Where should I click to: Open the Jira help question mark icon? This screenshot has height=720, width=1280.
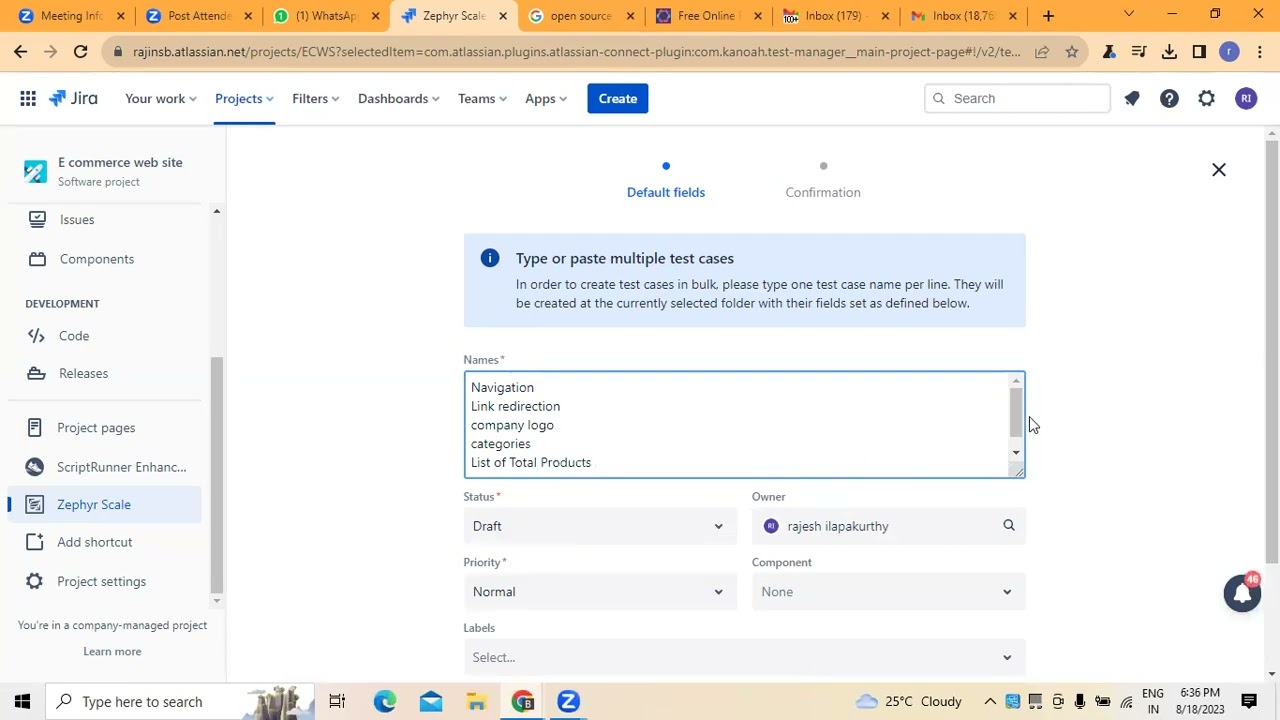[1169, 98]
